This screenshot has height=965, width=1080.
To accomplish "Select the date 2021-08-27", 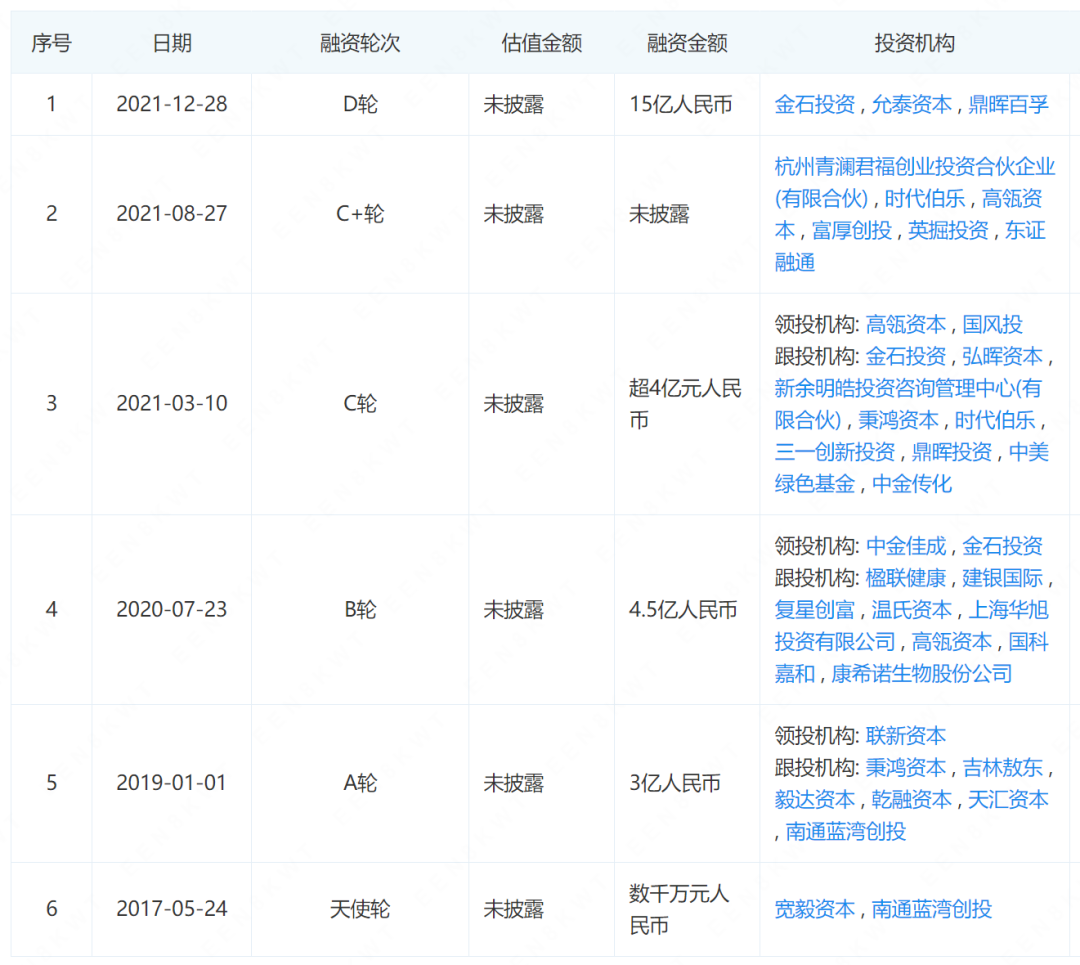I will point(172,214).
